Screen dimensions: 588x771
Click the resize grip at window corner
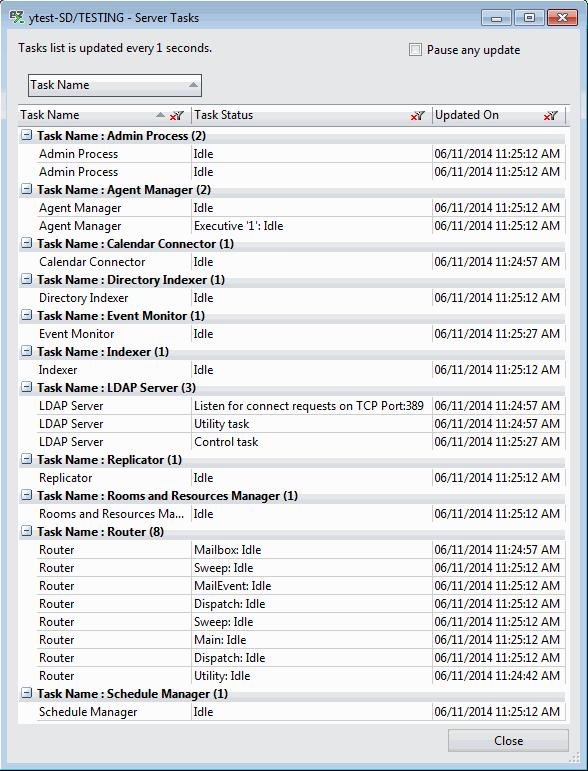coord(574,756)
